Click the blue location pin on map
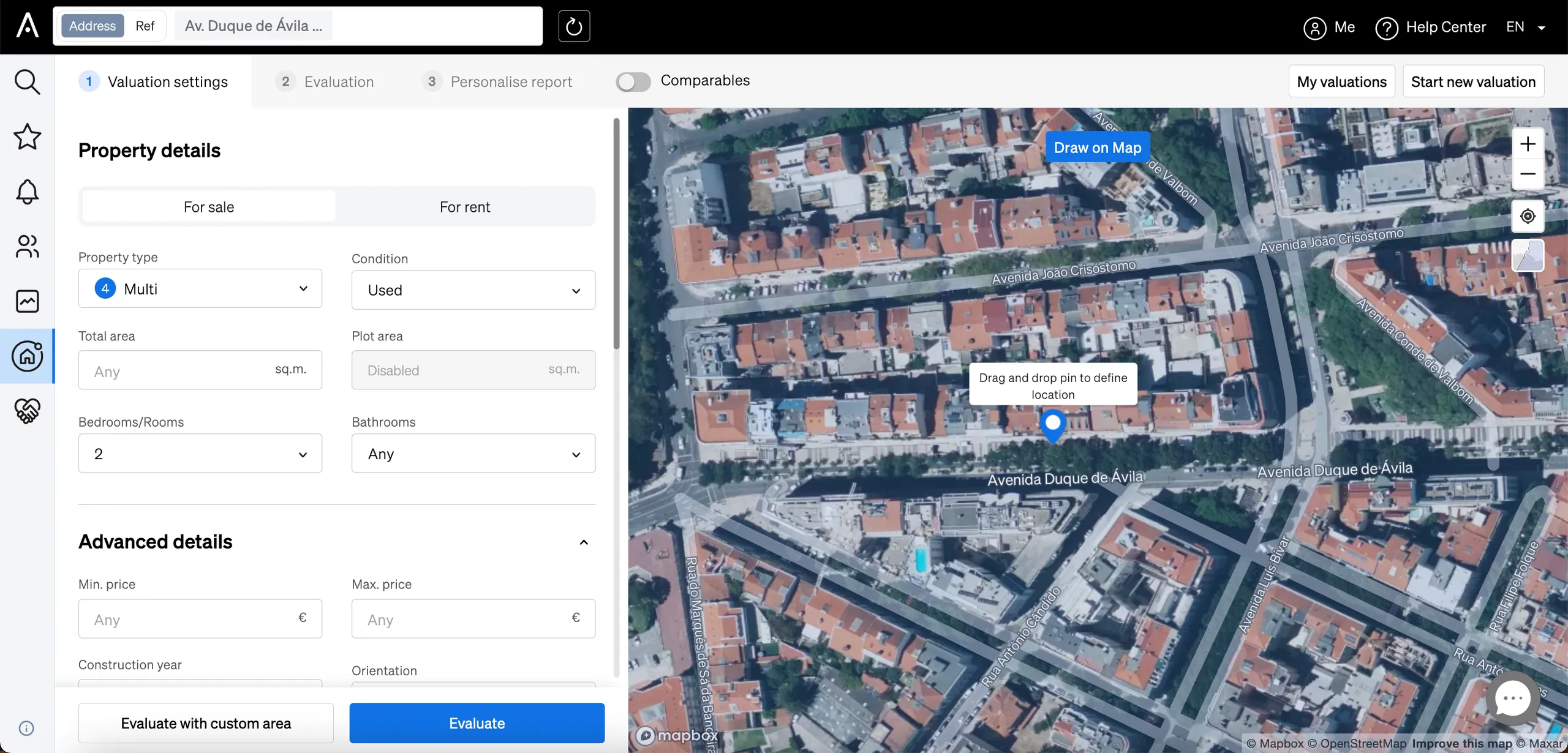 (1053, 426)
